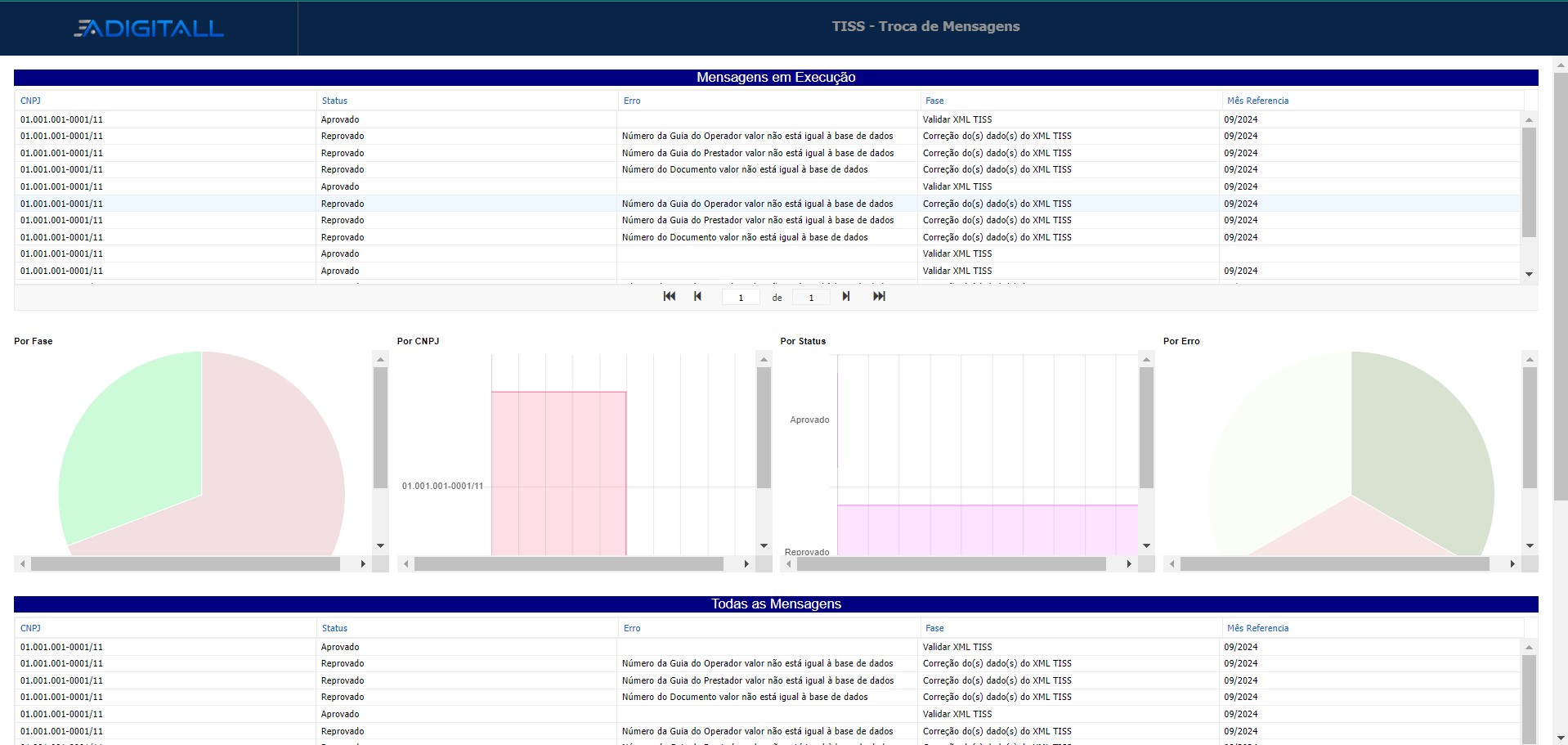
Task: Sort Mensagens em Execução by Status column
Action: 334,101
